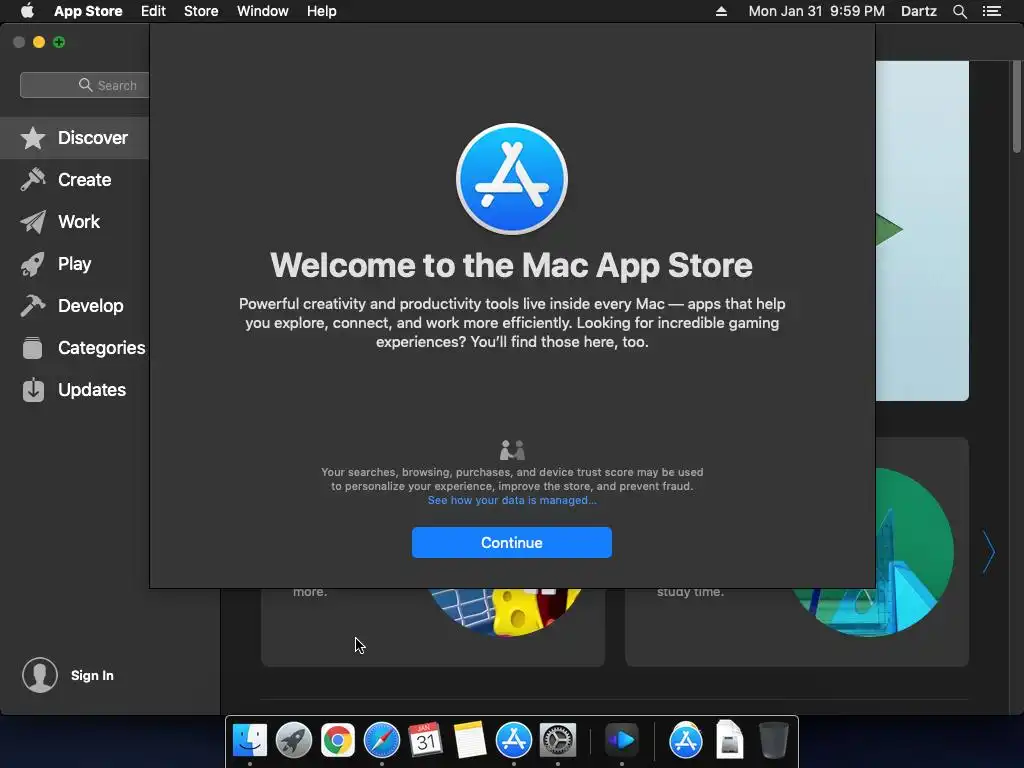Open Trash from the Dock
Screen dimensions: 1024x768
[774, 740]
